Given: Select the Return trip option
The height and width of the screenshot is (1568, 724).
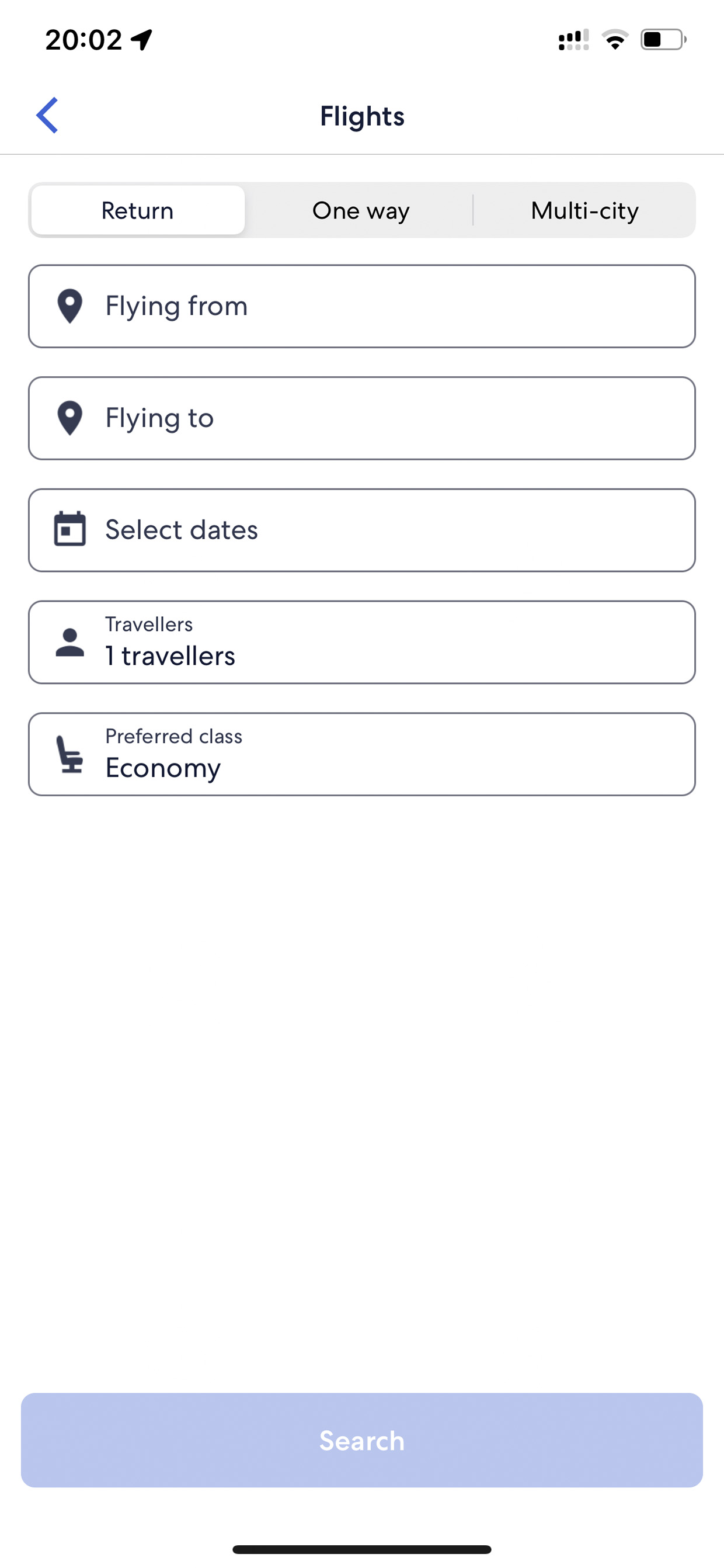Looking at the screenshot, I should (x=138, y=210).
